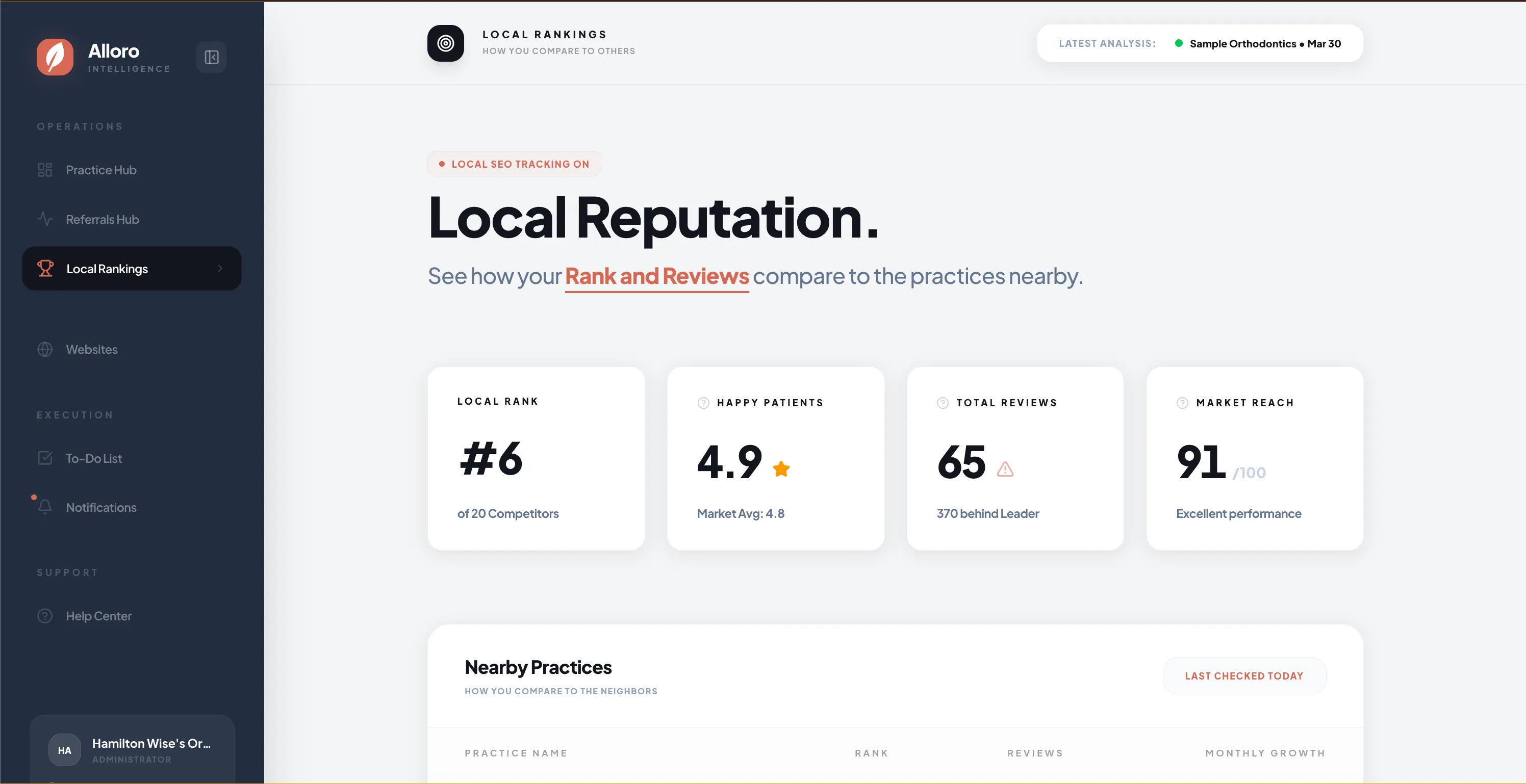Click the Market Reach help icon

pos(1182,403)
